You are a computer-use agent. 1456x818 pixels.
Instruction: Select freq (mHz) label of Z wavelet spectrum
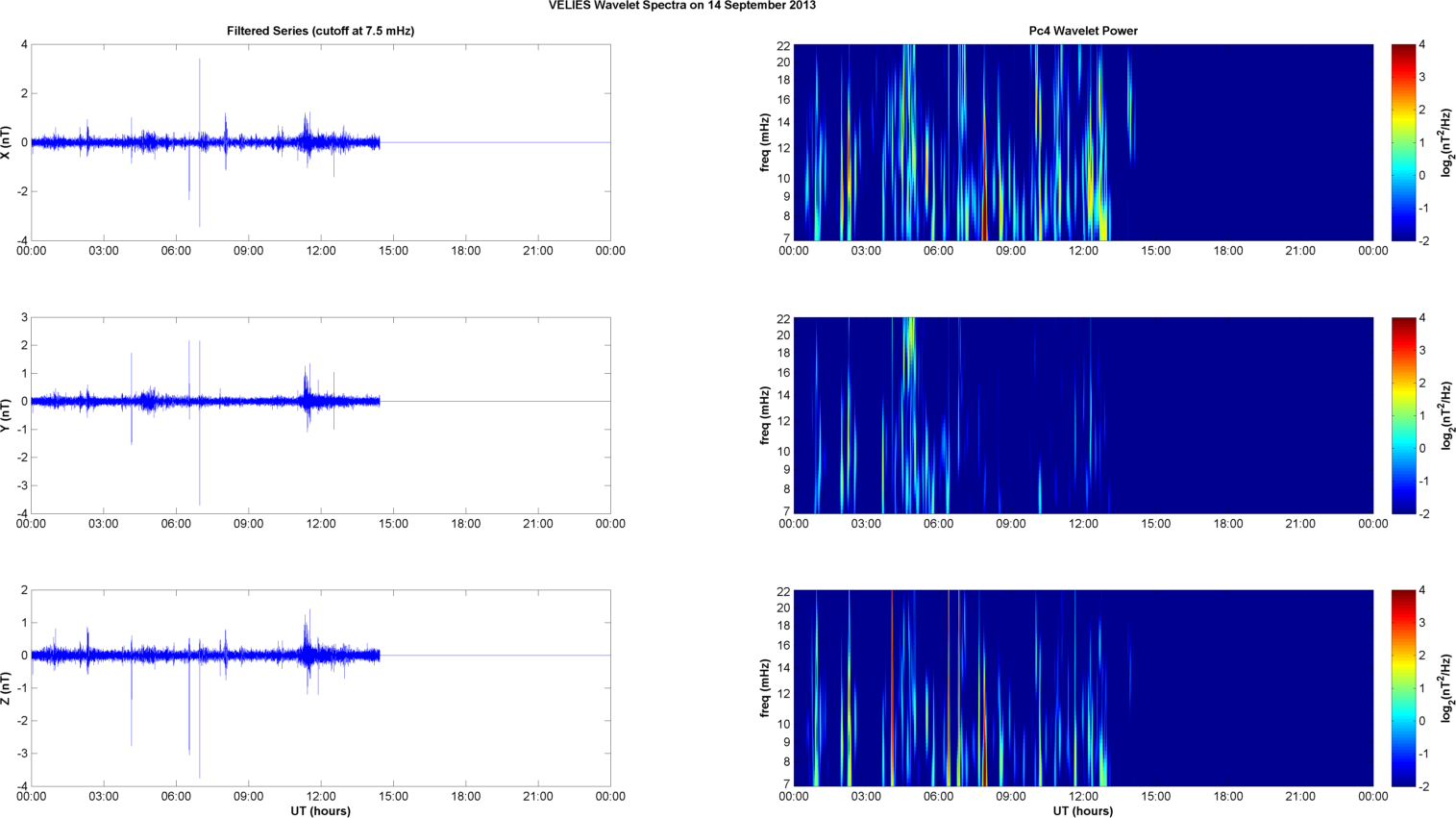(765, 688)
